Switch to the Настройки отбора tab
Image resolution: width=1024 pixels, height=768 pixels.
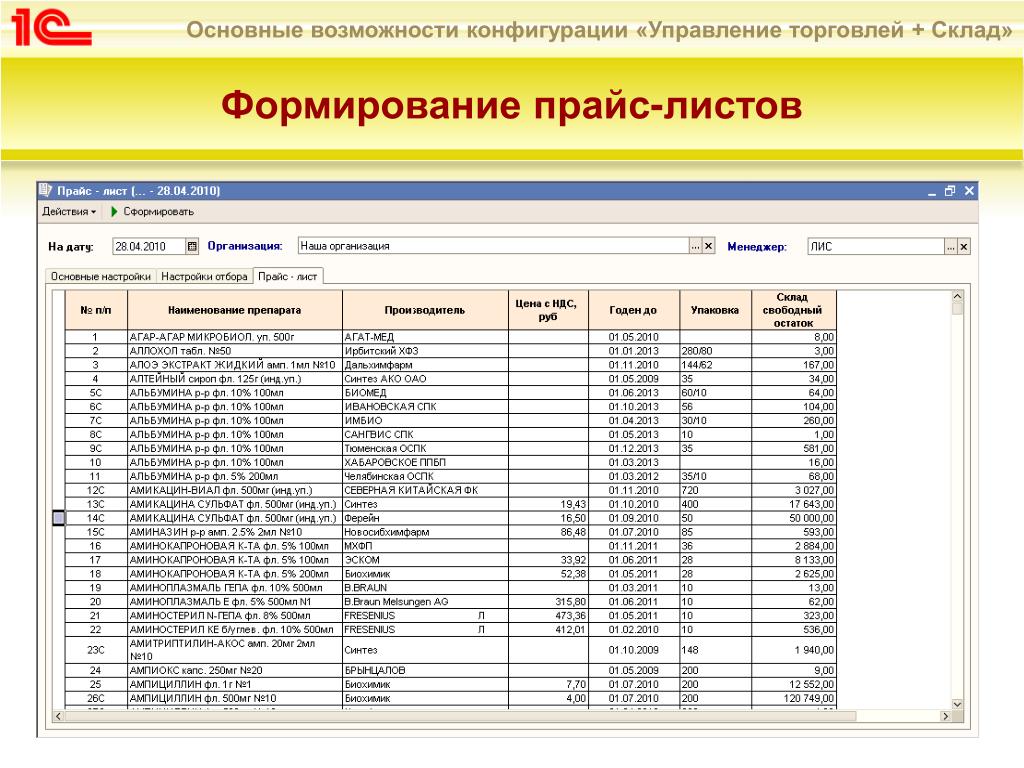coord(204,276)
